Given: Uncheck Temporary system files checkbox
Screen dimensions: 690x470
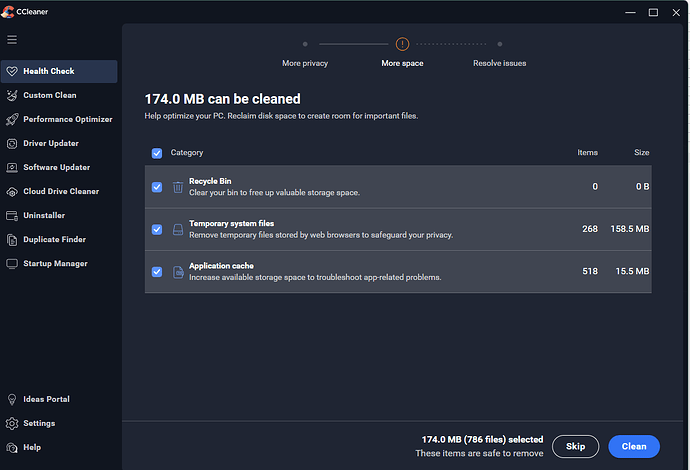Looking at the screenshot, I should click(x=157, y=229).
